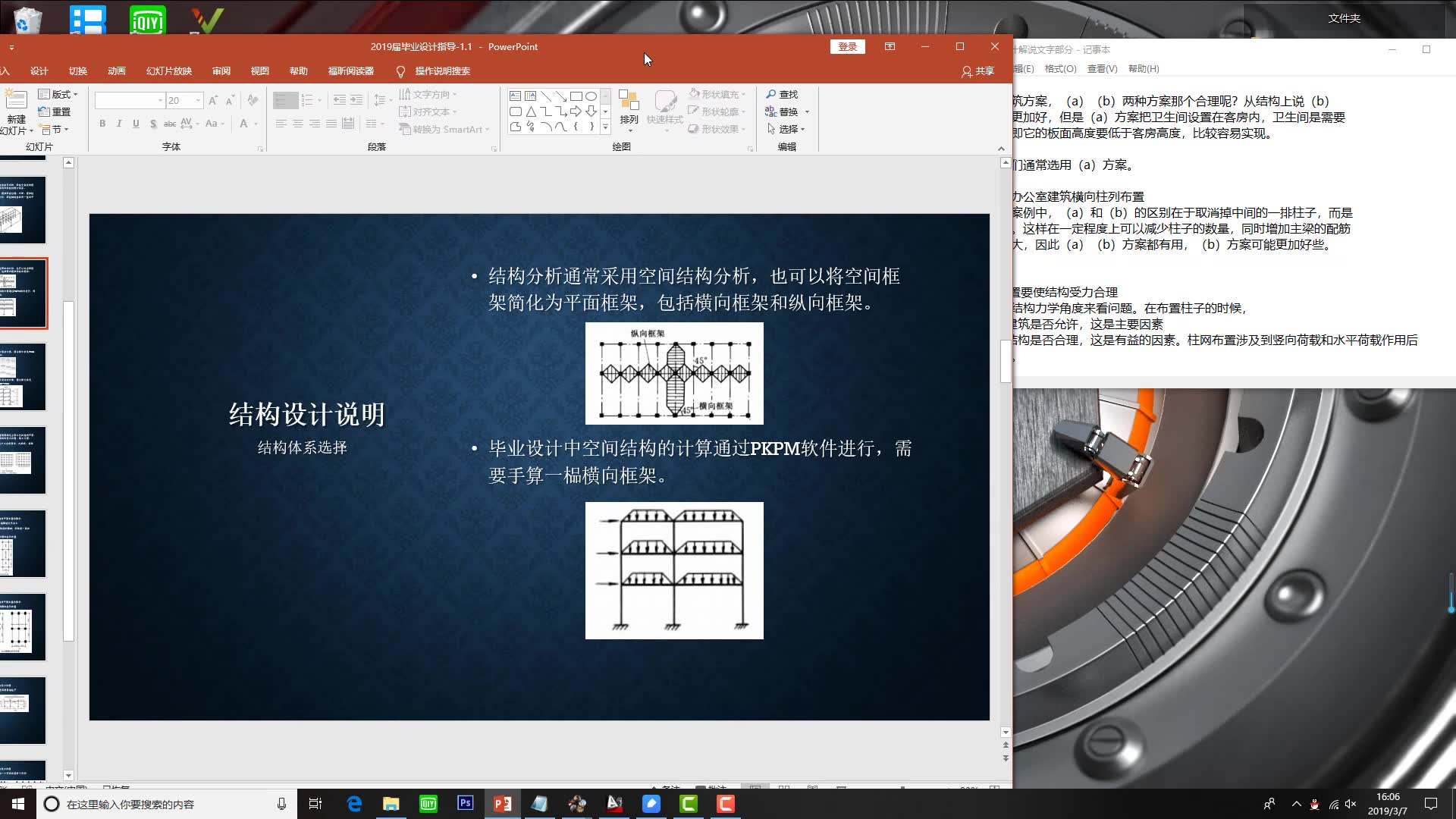Open the font size dropdown showing 20
This screenshot has height=819, width=1456.
199,100
